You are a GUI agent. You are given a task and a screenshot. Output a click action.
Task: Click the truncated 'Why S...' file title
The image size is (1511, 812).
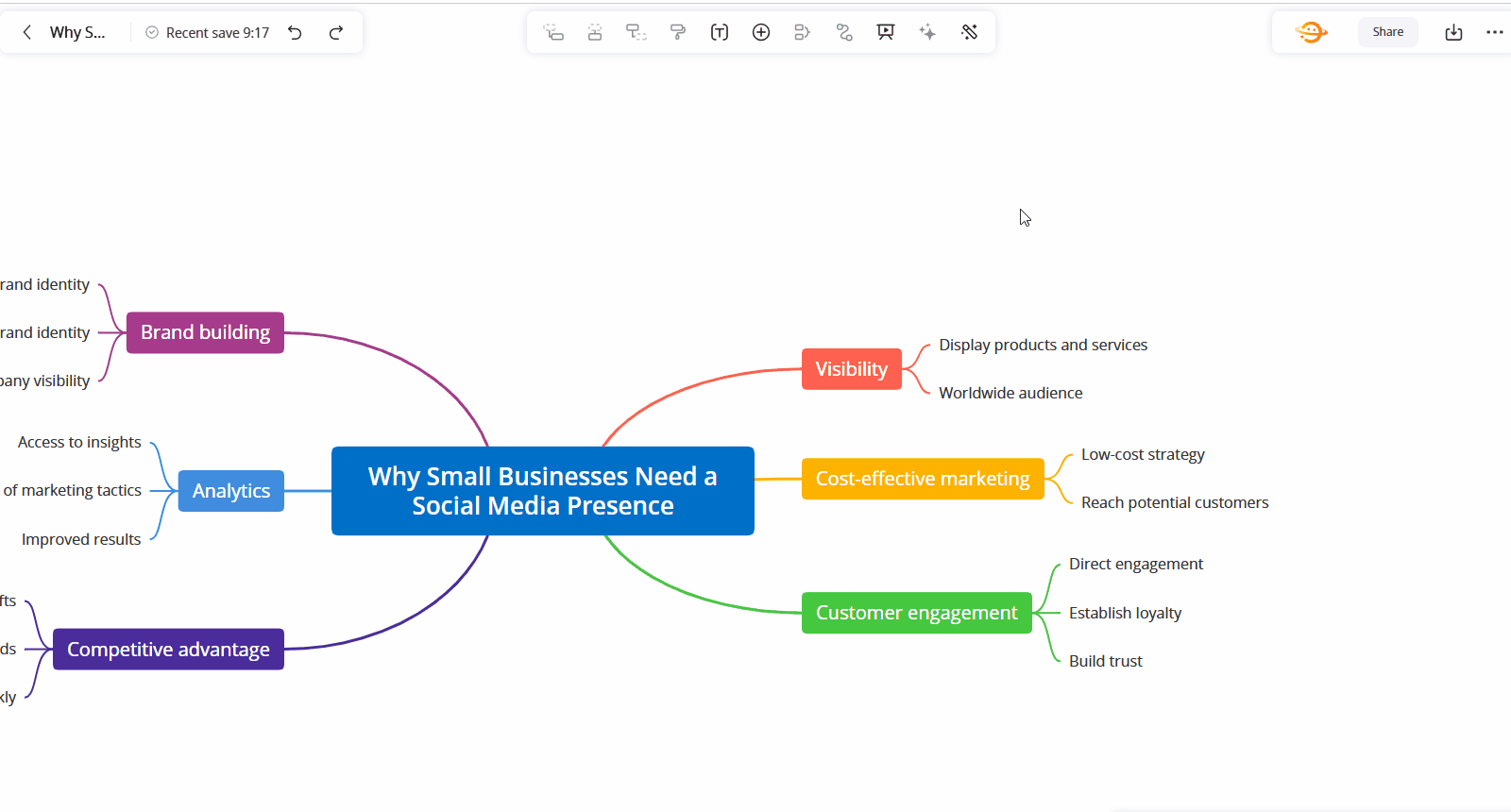point(77,32)
